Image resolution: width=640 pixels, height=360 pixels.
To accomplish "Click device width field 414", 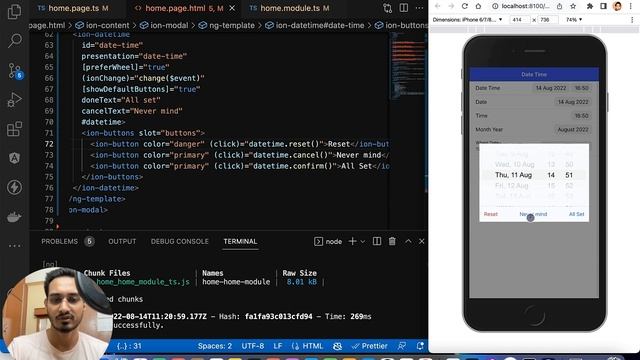I will pyautogui.click(x=520, y=20).
